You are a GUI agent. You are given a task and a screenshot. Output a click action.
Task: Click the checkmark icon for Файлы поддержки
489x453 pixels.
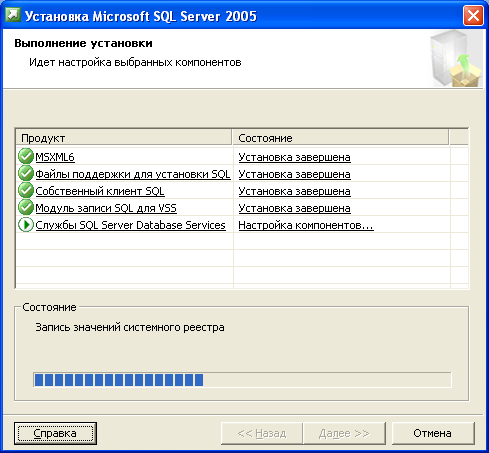pos(26,173)
